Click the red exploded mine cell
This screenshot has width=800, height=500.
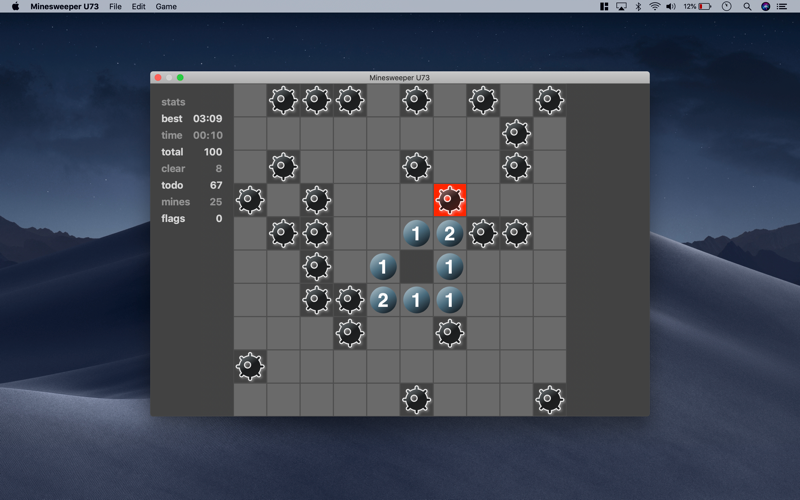449,200
